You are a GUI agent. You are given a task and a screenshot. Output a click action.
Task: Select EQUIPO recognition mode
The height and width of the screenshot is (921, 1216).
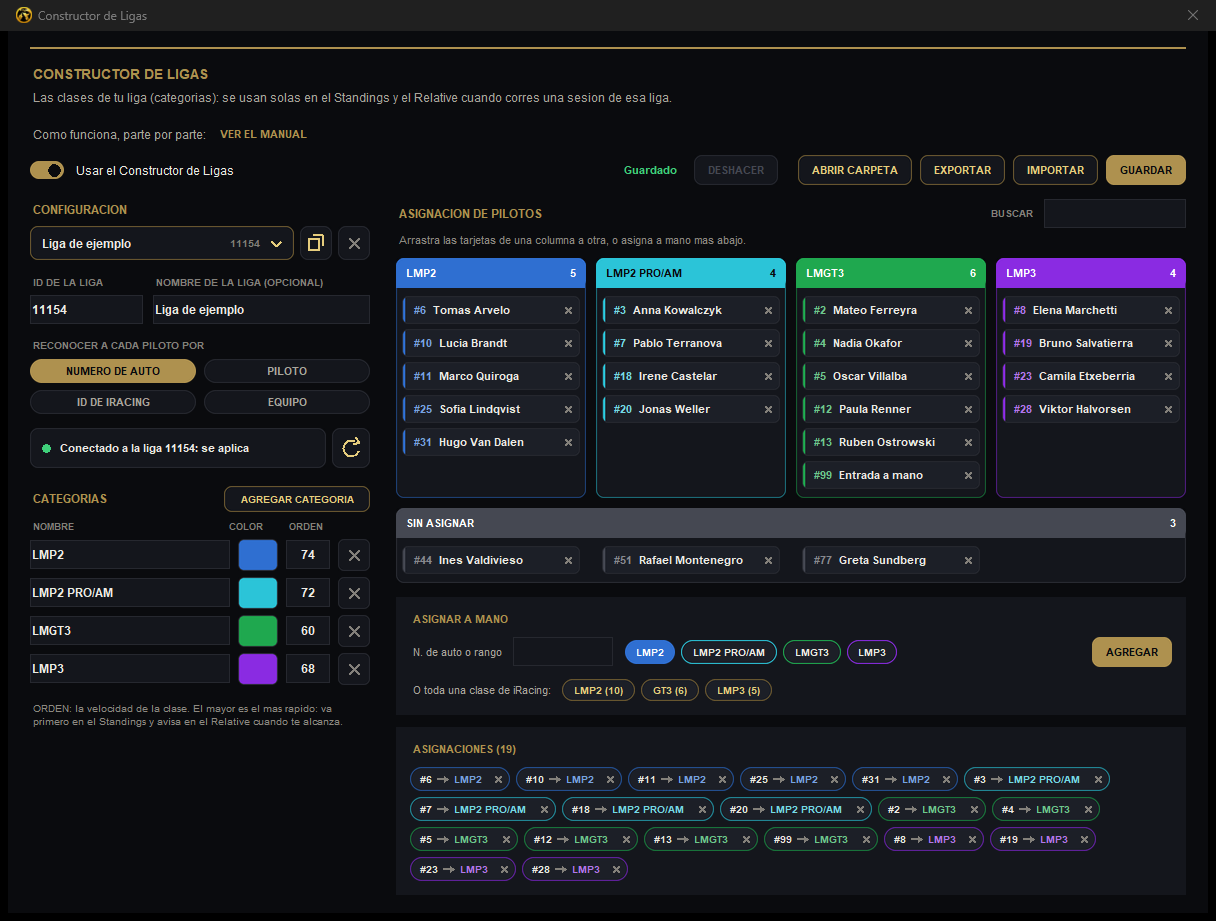pos(287,402)
